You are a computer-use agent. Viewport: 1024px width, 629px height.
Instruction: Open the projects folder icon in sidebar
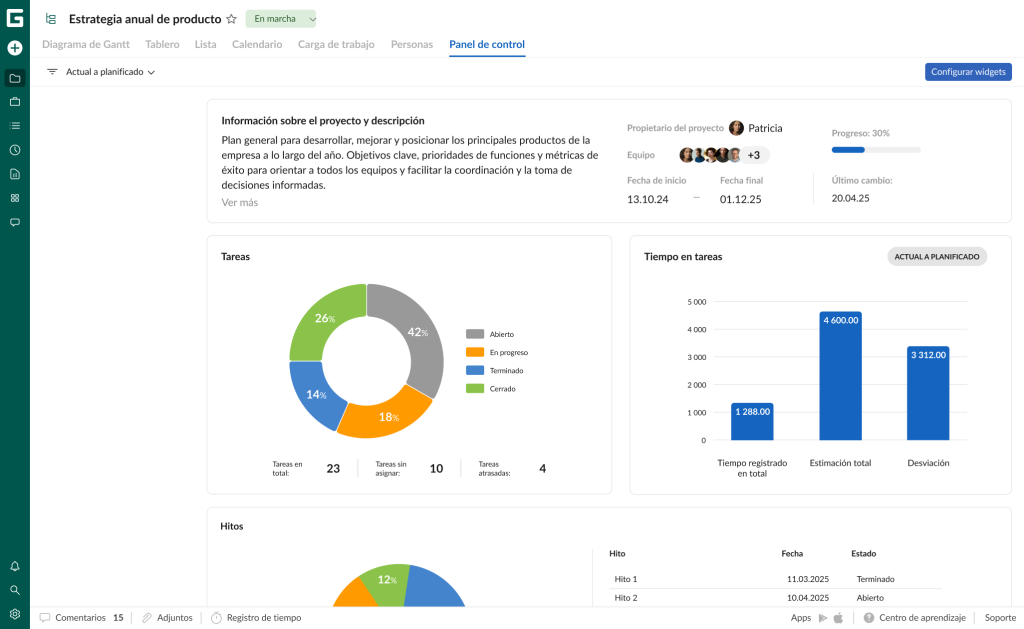pyautogui.click(x=14, y=78)
